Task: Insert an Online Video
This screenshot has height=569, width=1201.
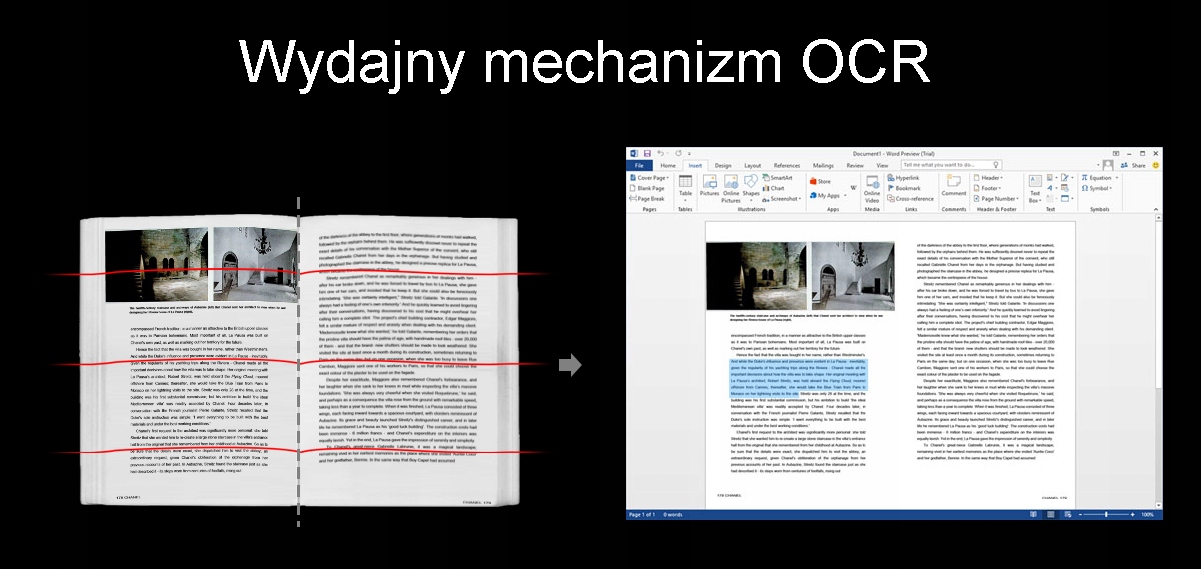Action: click(872, 187)
